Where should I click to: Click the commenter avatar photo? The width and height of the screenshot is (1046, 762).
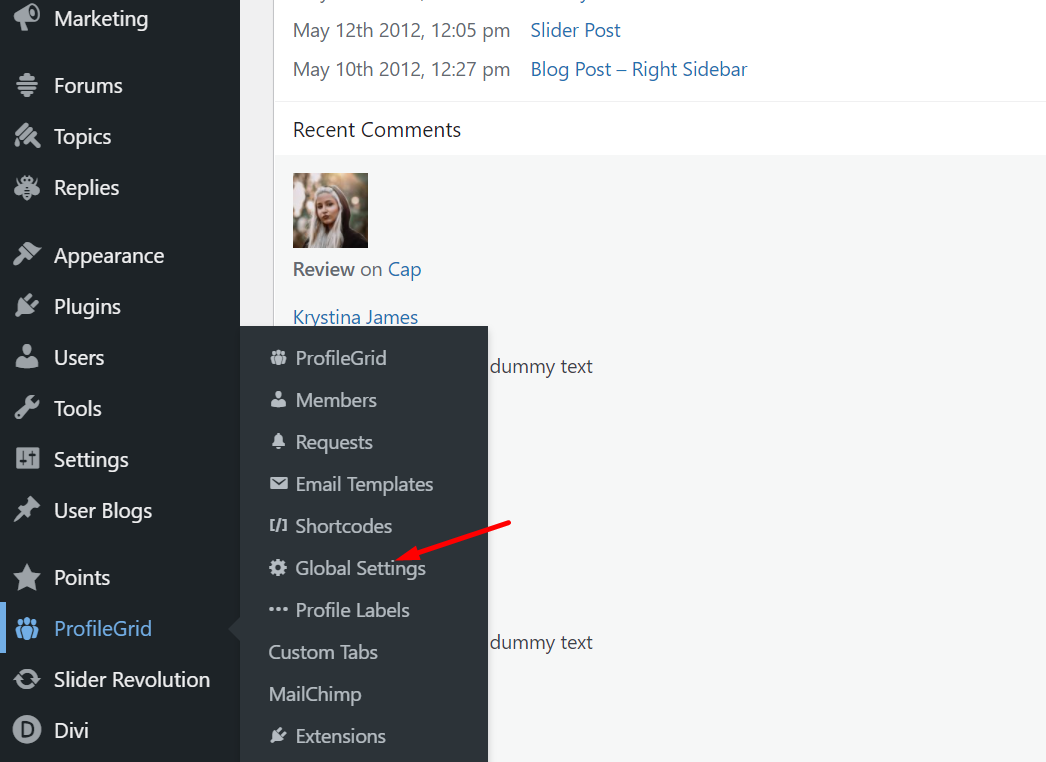point(330,210)
